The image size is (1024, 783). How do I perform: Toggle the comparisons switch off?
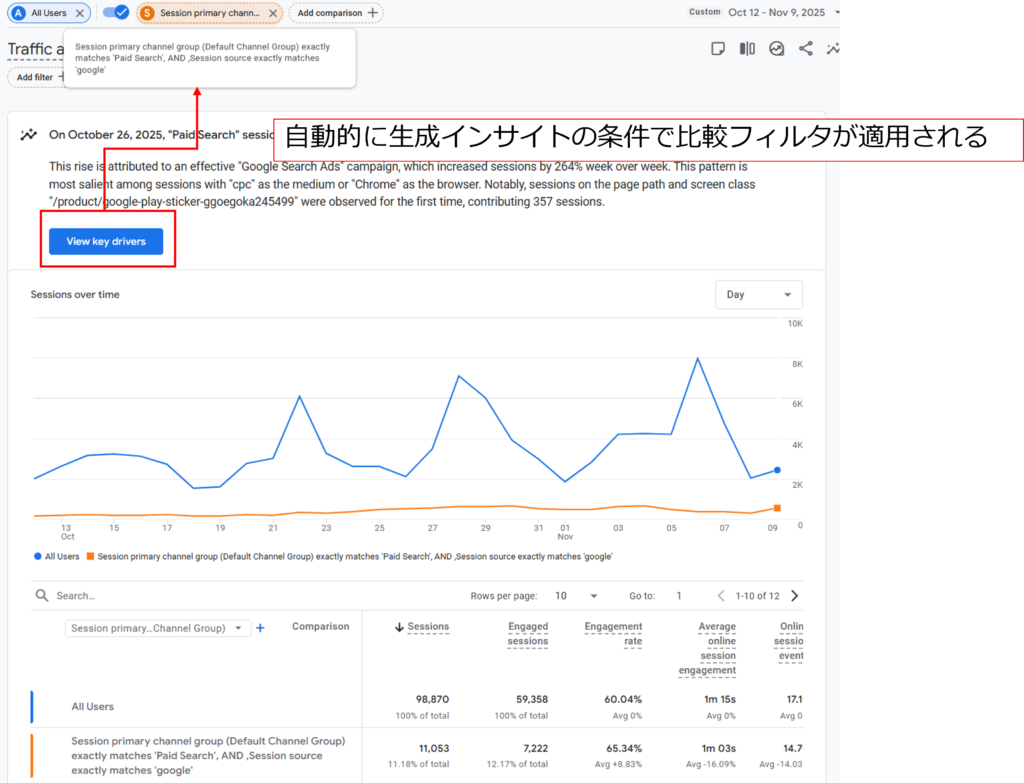pyautogui.click(x=116, y=13)
